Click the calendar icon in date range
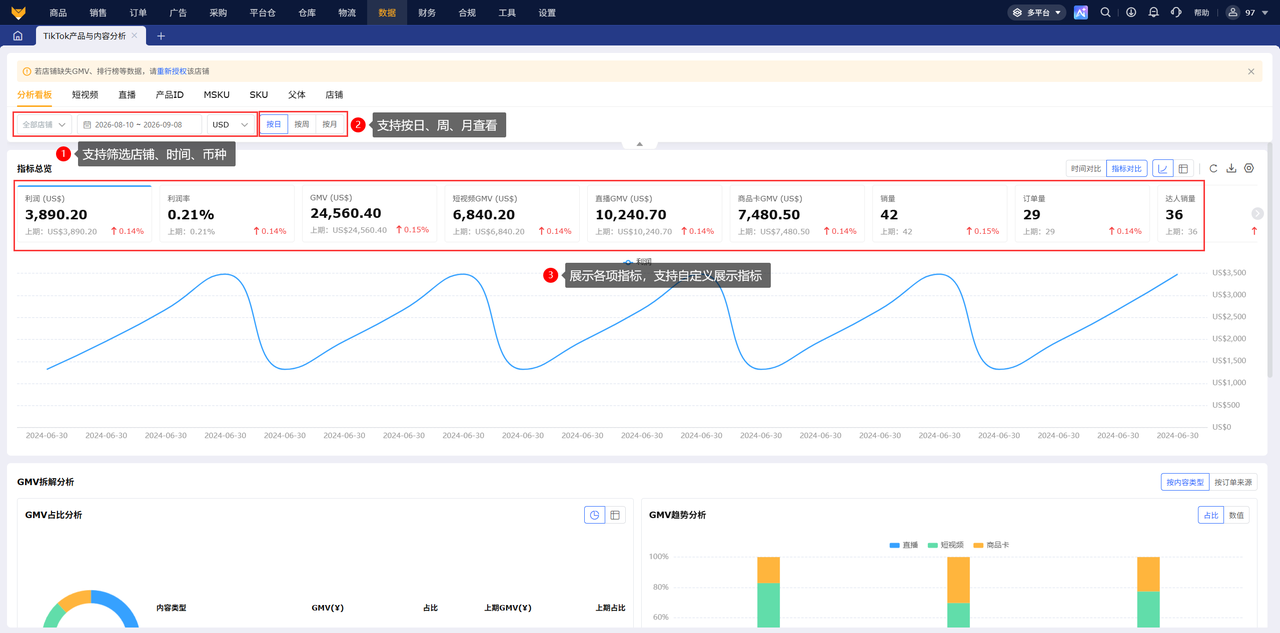The height and width of the screenshot is (633, 1280). 87,125
